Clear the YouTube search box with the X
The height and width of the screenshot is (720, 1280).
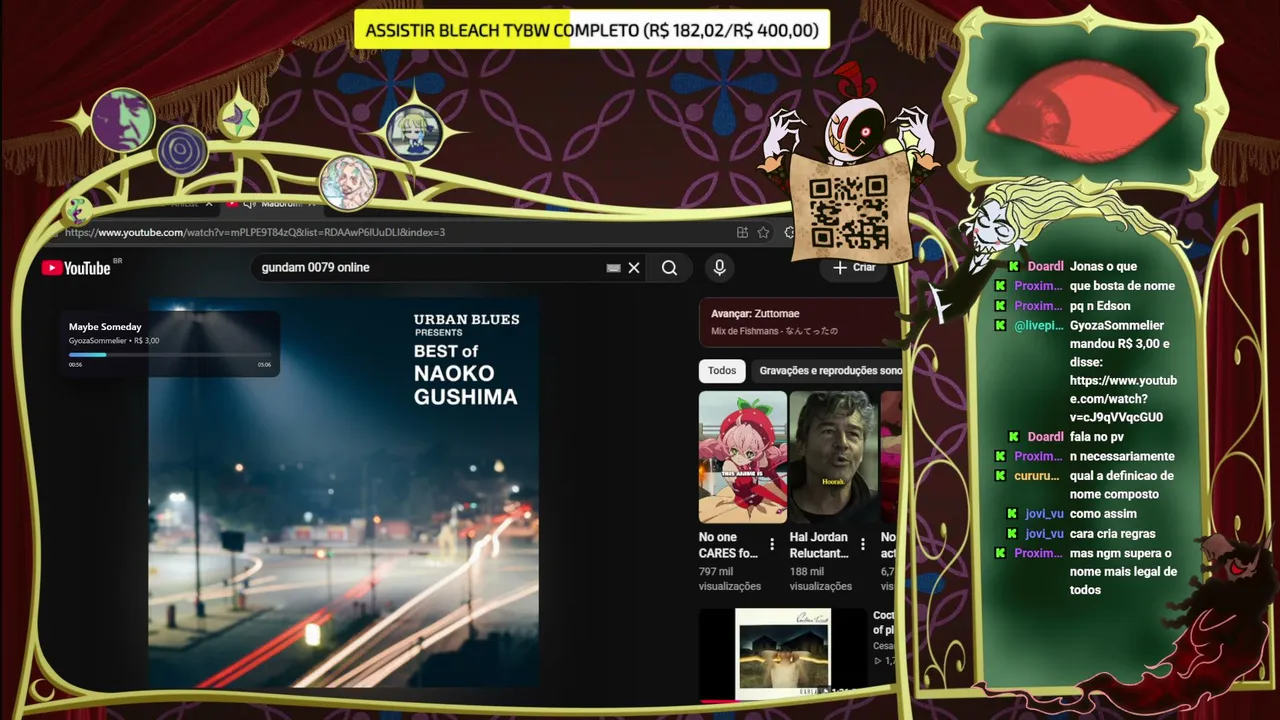point(634,267)
